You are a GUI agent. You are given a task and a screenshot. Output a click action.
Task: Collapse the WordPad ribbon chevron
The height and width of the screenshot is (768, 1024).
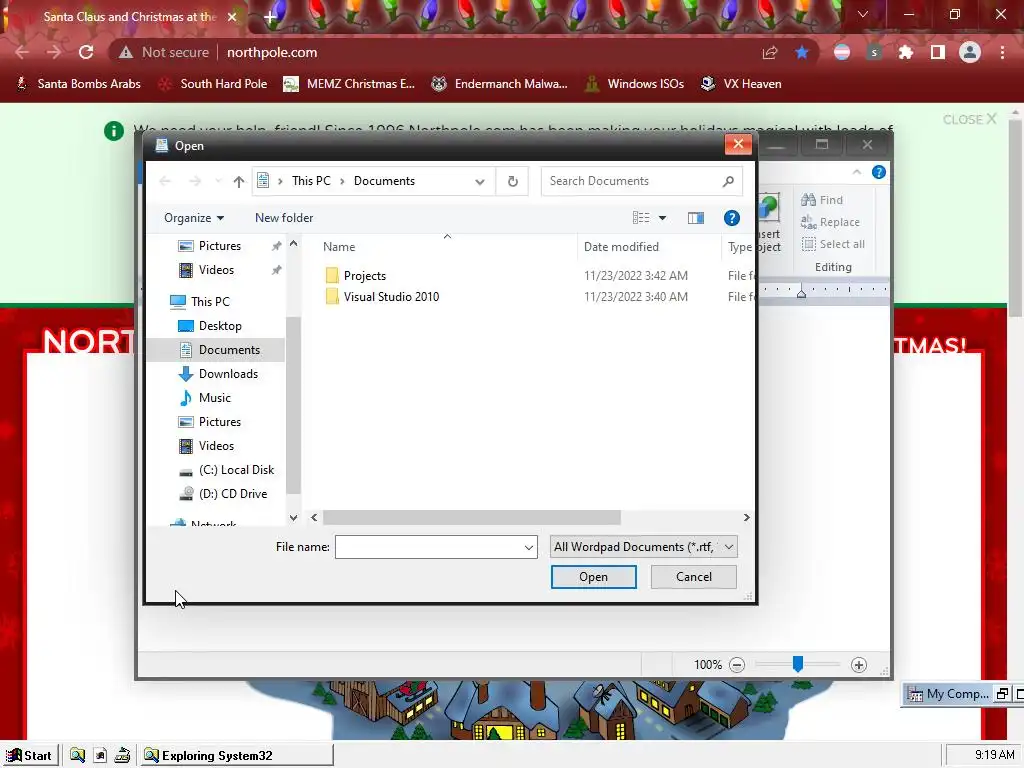857,172
